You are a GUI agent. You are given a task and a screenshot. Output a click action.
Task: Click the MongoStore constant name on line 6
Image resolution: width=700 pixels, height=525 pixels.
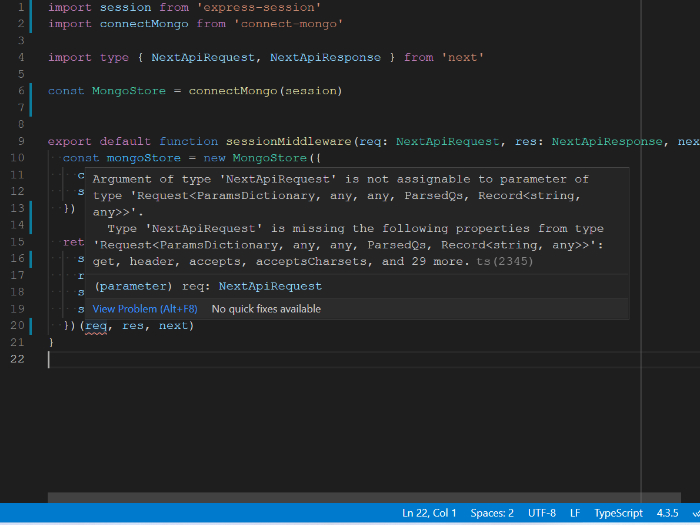pos(129,91)
